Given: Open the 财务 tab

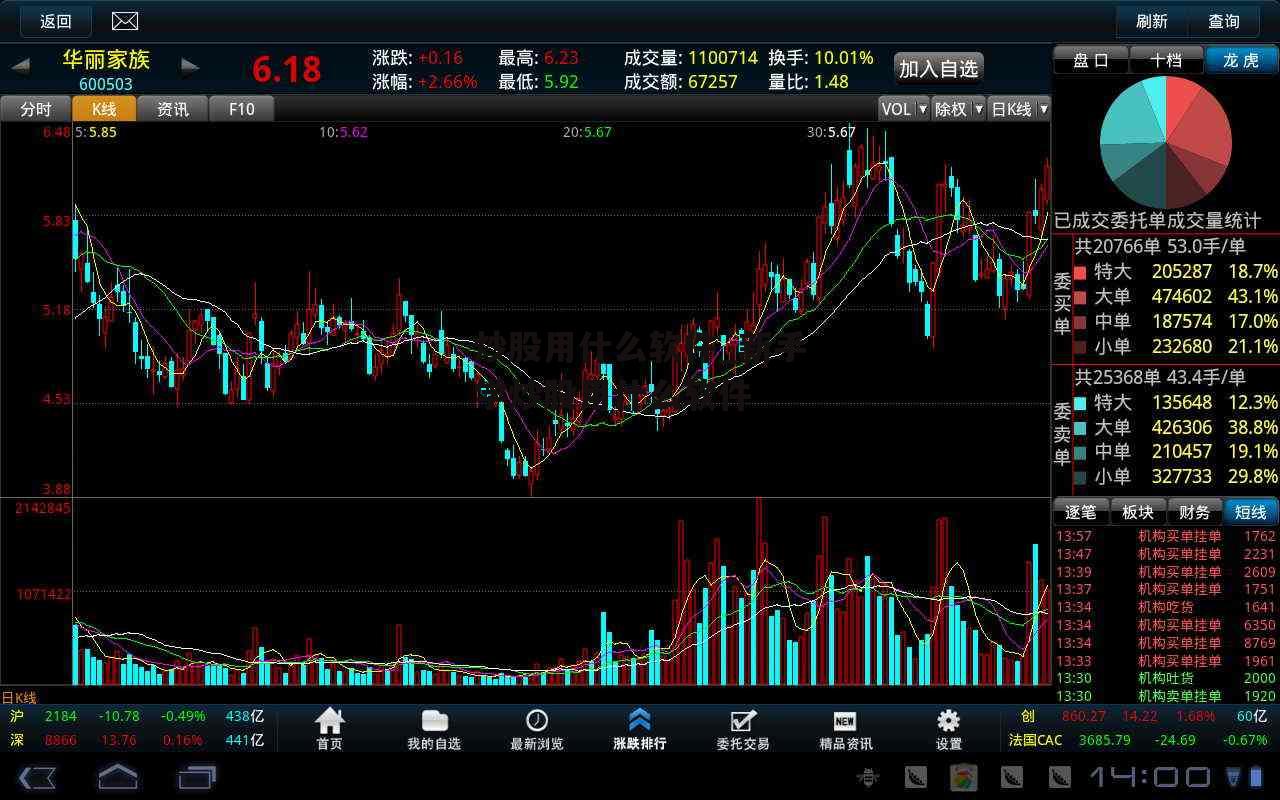Looking at the screenshot, I should pyautogui.click(x=1194, y=512).
